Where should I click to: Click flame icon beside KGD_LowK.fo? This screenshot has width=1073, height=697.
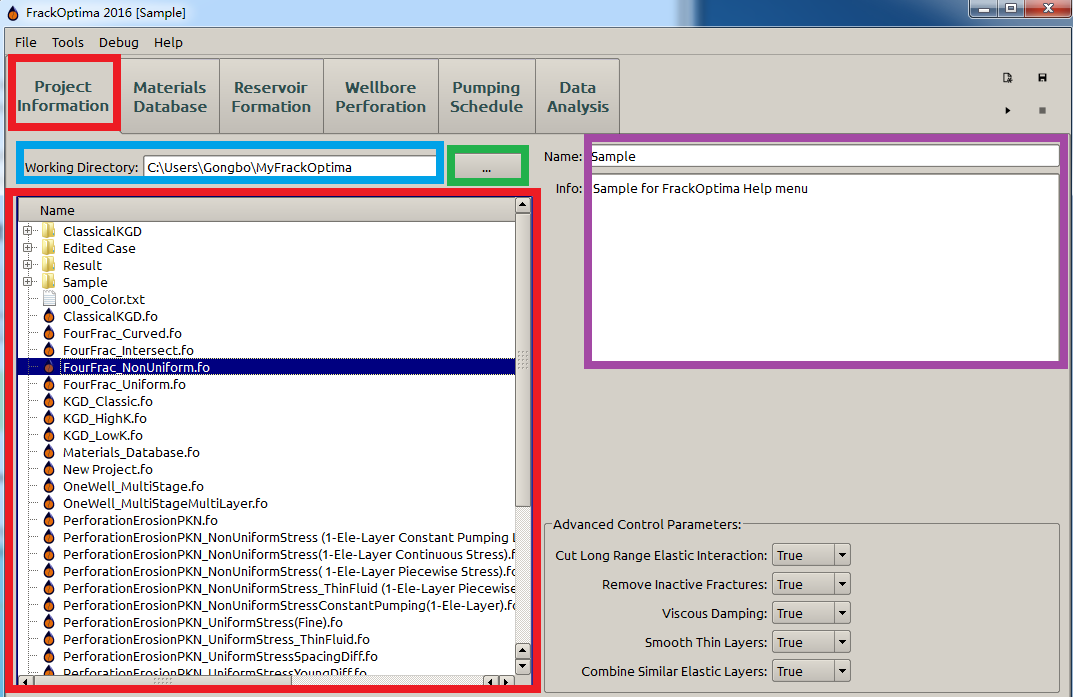[x=49, y=435]
